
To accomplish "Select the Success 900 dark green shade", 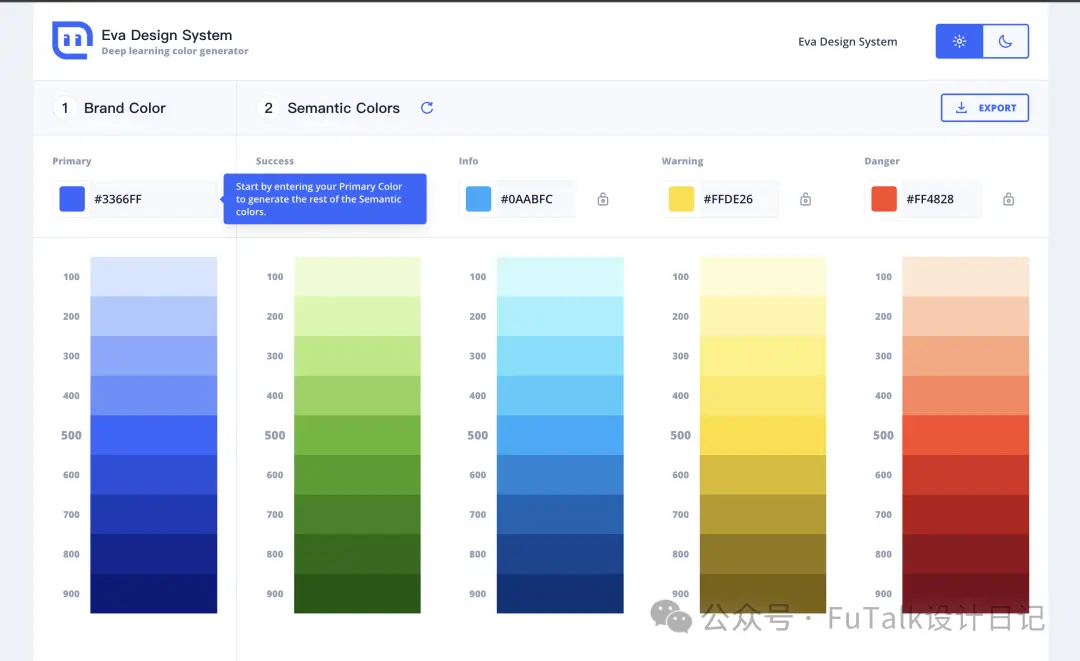I will pos(357,594).
